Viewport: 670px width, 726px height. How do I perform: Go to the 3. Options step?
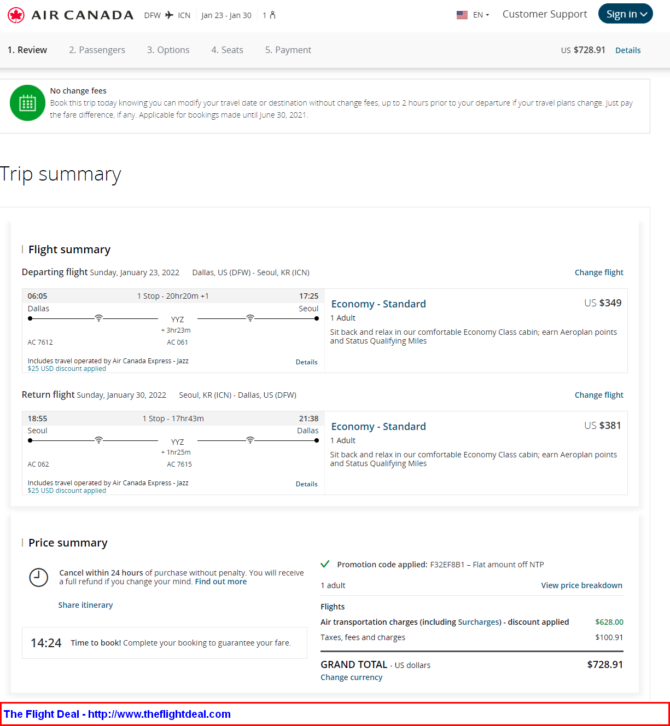pyautogui.click(x=168, y=50)
